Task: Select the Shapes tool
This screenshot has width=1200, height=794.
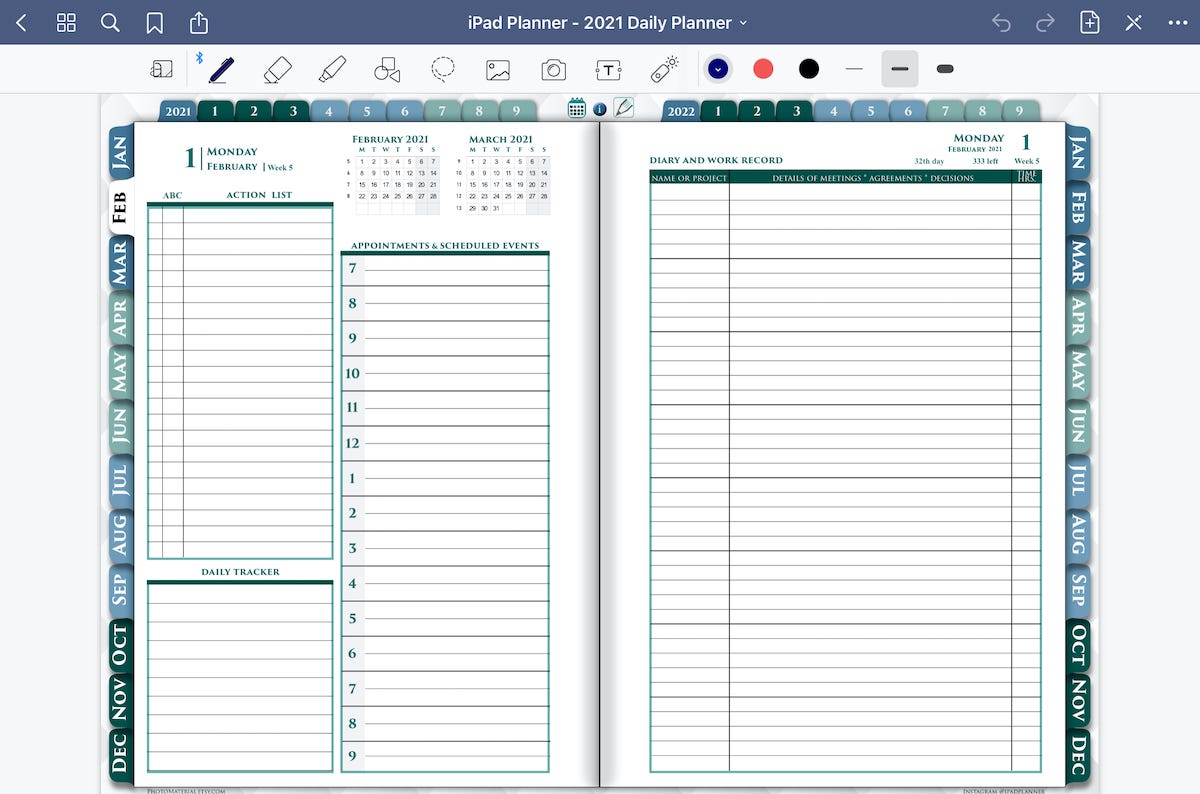Action: coord(387,69)
